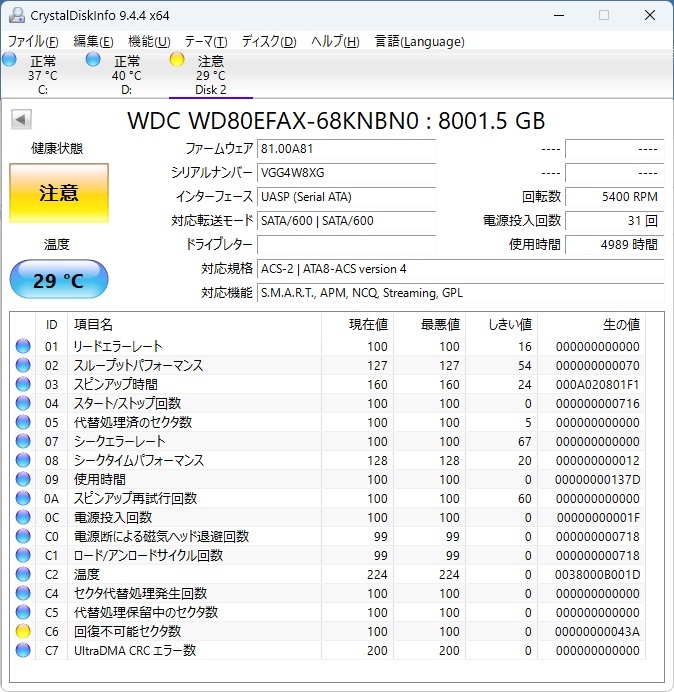Viewport: 674px width, 692px height.
Task: Click the しきい値 column header
Action: [x=501, y=324]
